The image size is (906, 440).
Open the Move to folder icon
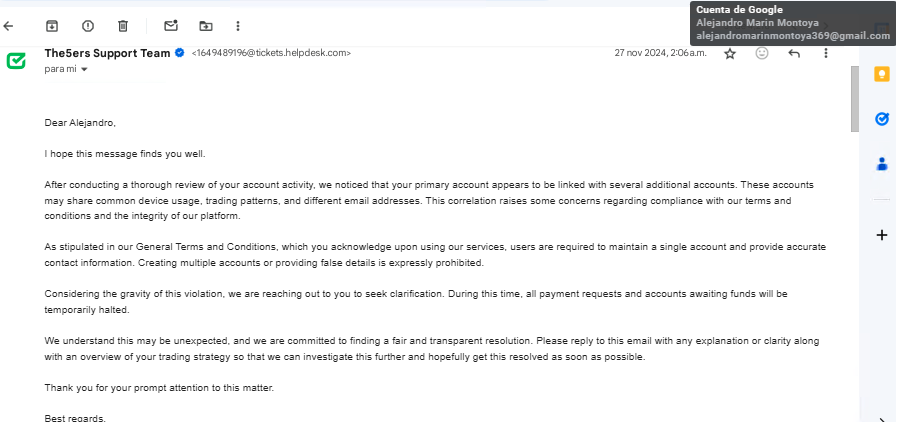205,25
